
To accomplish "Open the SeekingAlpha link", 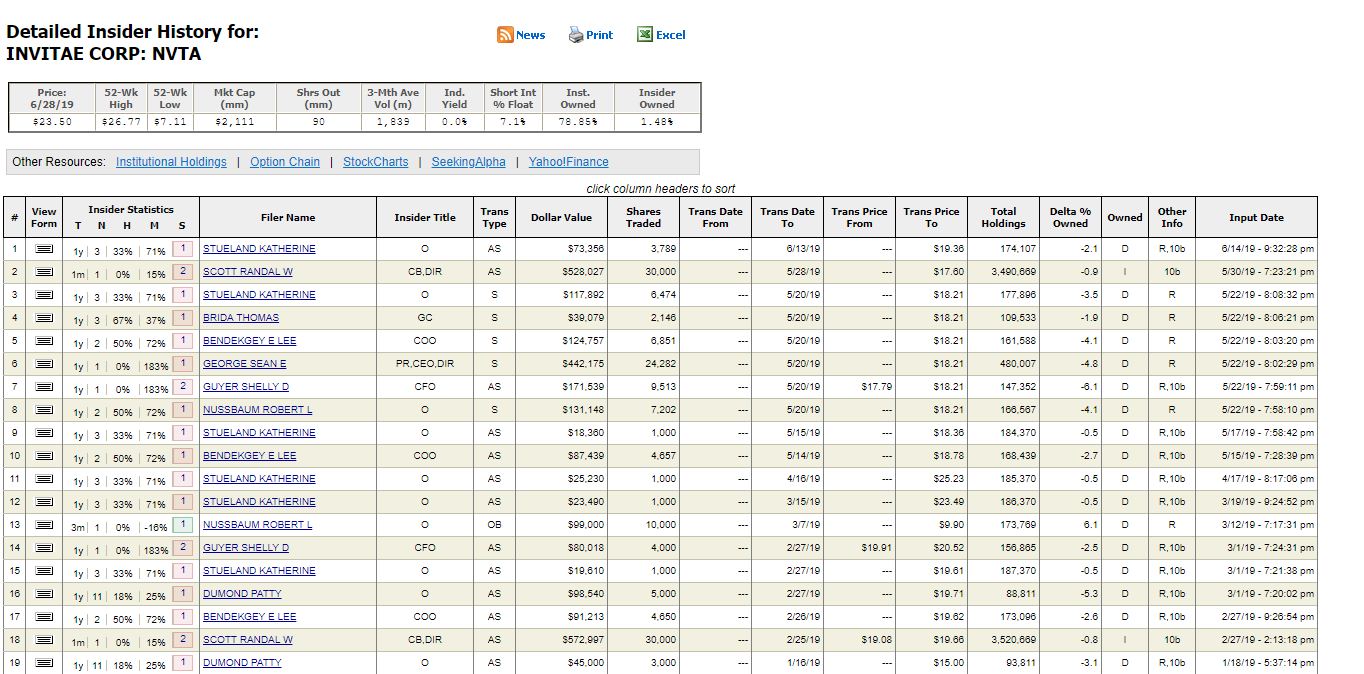I will click(x=468, y=162).
